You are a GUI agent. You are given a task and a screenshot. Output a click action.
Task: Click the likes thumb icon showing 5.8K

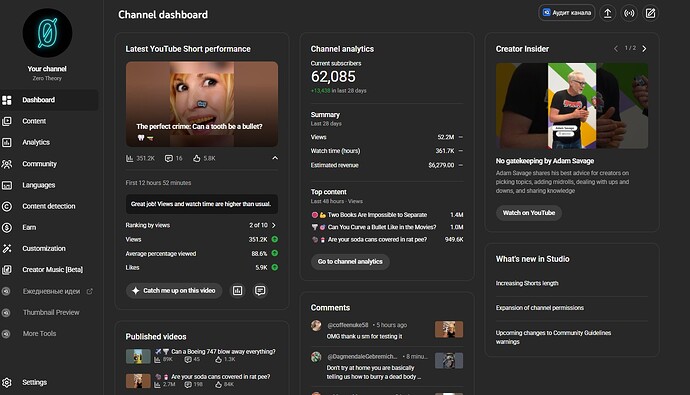[197, 158]
